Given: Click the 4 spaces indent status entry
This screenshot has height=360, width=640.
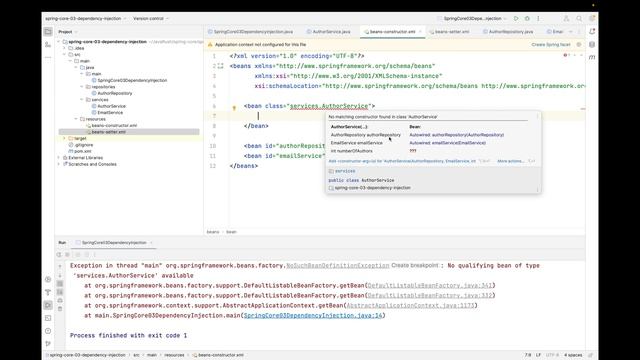Looking at the screenshot, I should 573,355.
